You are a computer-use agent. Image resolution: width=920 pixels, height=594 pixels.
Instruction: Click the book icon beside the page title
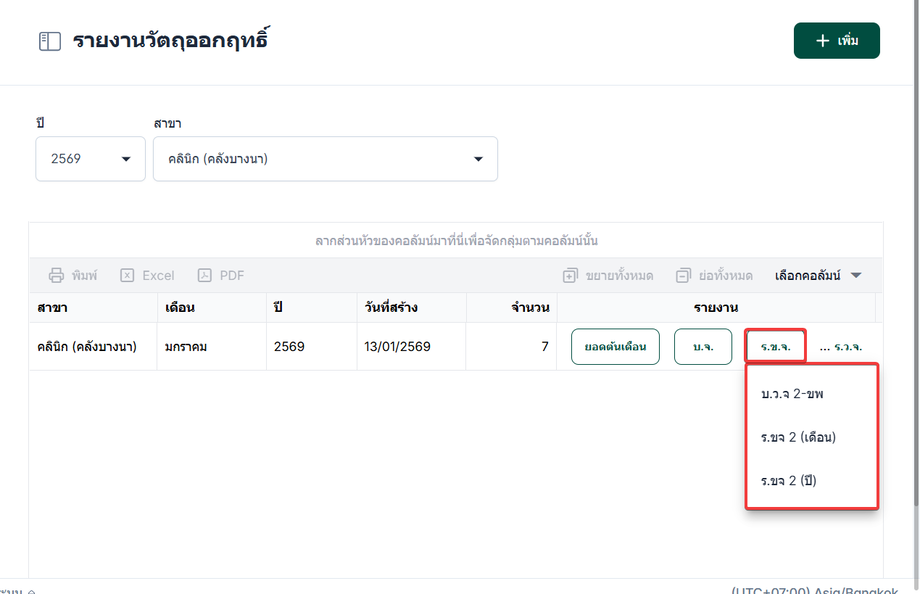tap(49, 41)
